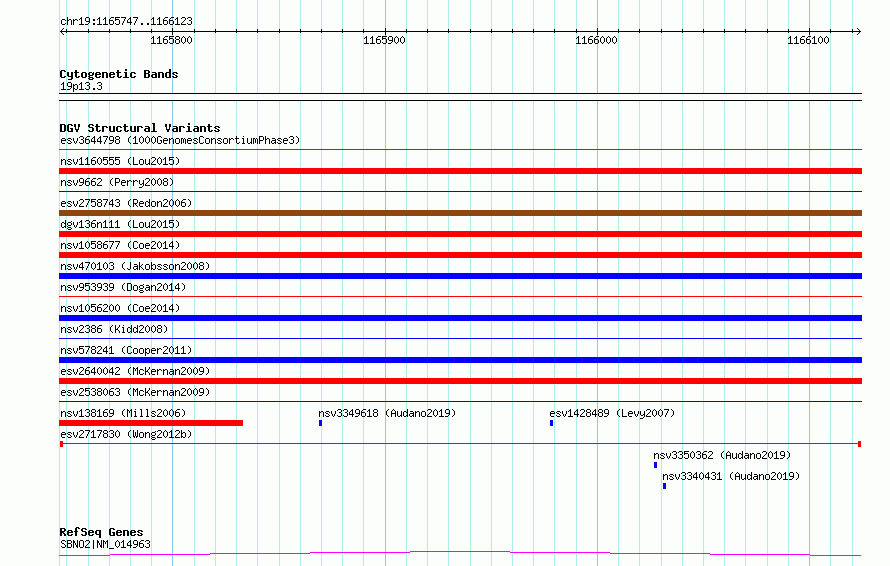Viewport: 890px width, 566px height.
Task: Click the blue nsv470103 (Jakobsson2008) variant bar
Action: [460, 276]
